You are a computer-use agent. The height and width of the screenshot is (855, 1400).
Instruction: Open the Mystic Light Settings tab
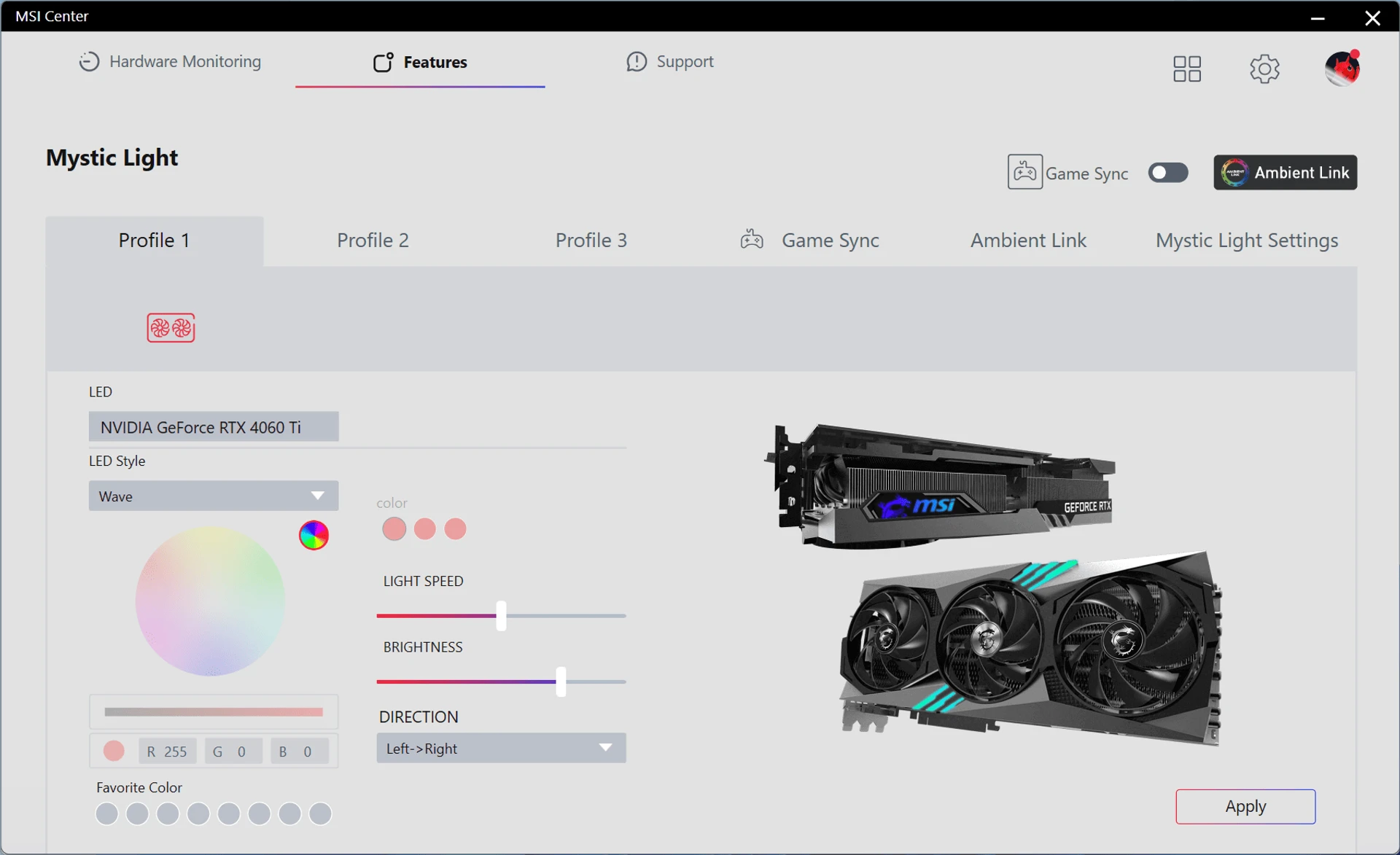(1247, 241)
